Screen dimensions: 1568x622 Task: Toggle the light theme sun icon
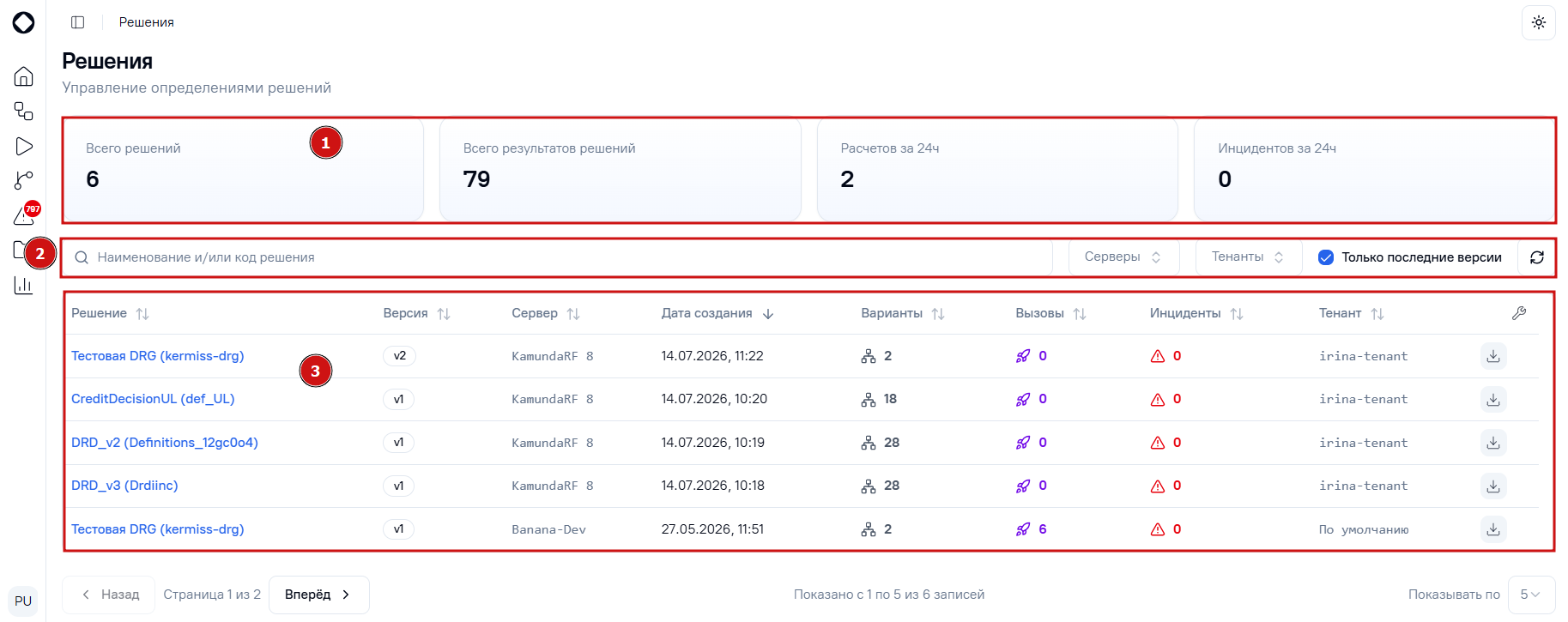point(1538,22)
